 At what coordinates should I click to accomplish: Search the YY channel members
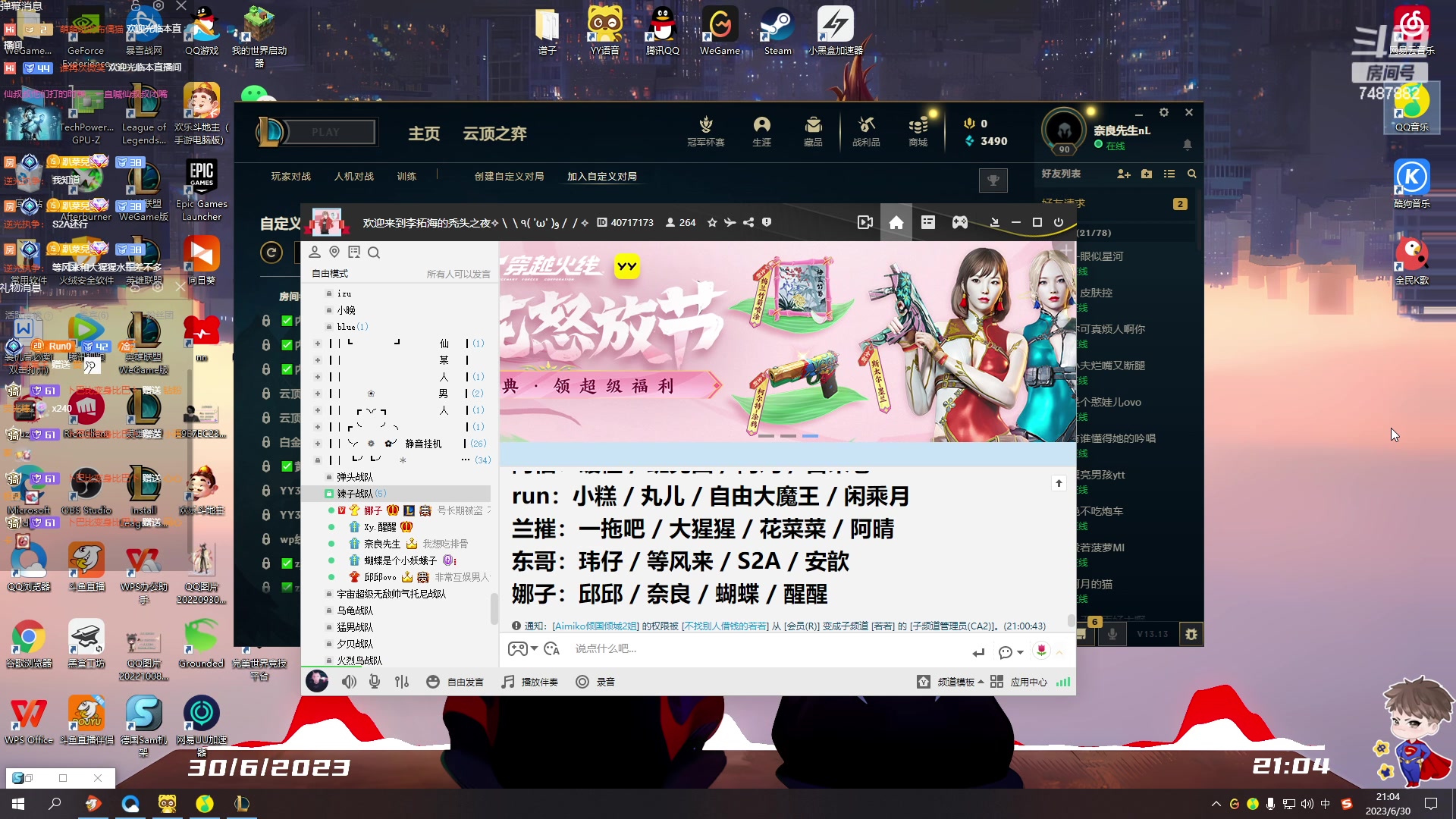(374, 252)
